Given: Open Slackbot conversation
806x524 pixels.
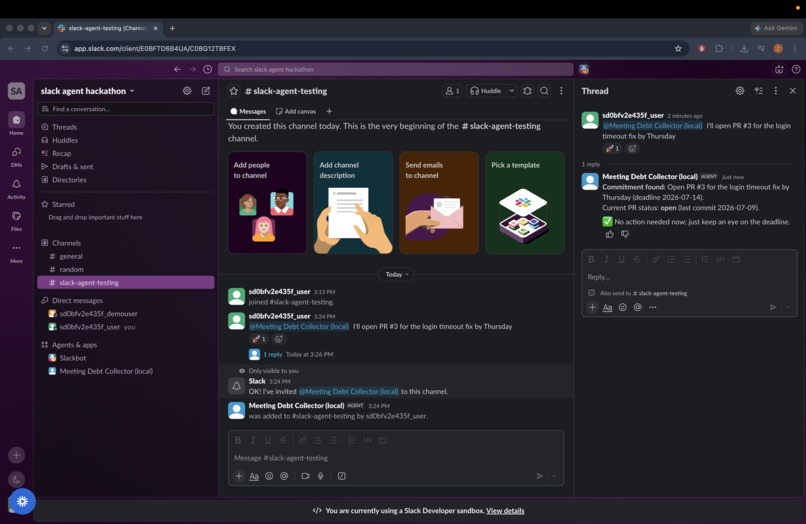Looking at the screenshot, I should click(x=126, y=358).
